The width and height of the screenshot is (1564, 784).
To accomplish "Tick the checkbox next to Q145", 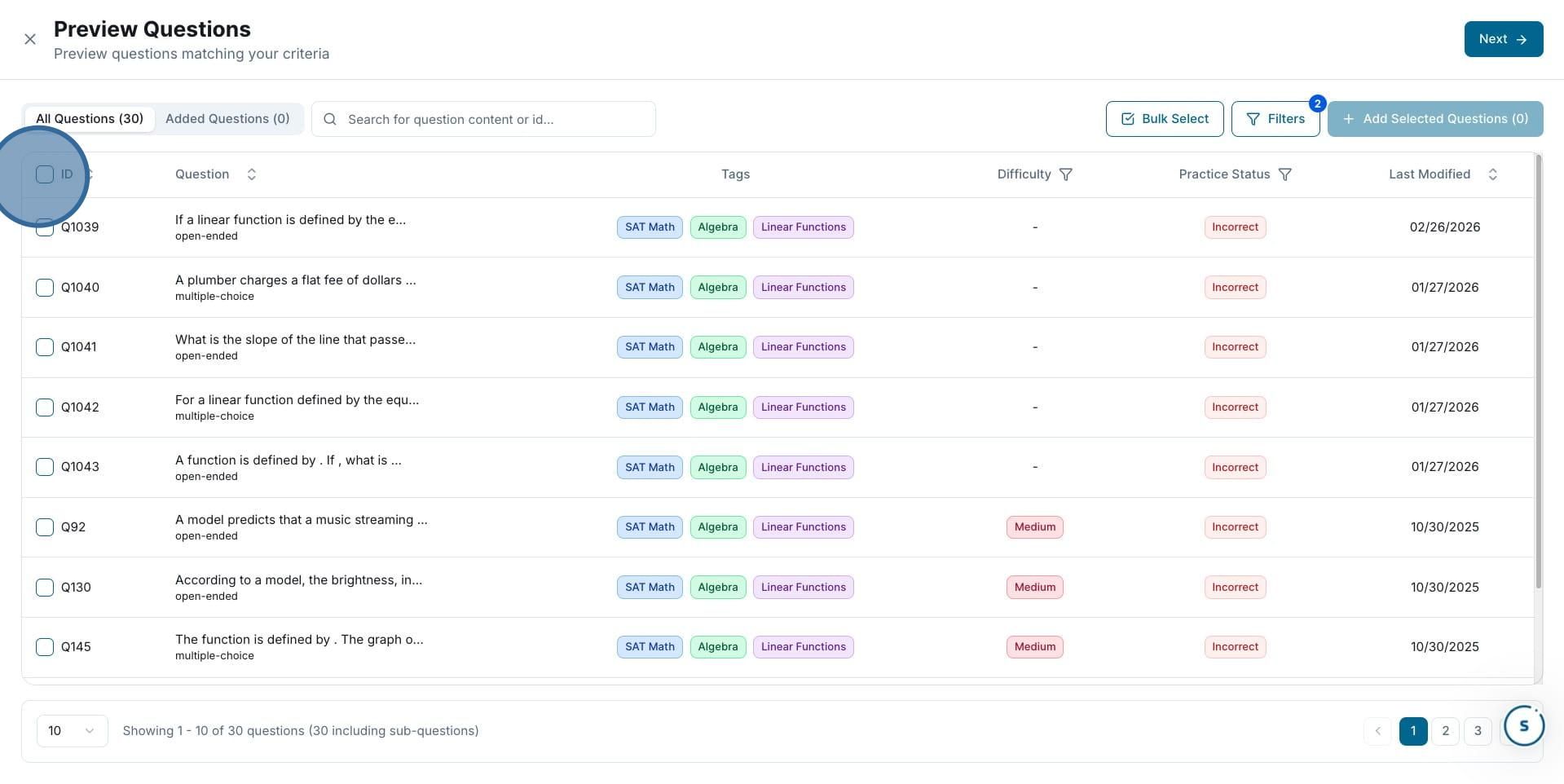I will tap(45, 647).
